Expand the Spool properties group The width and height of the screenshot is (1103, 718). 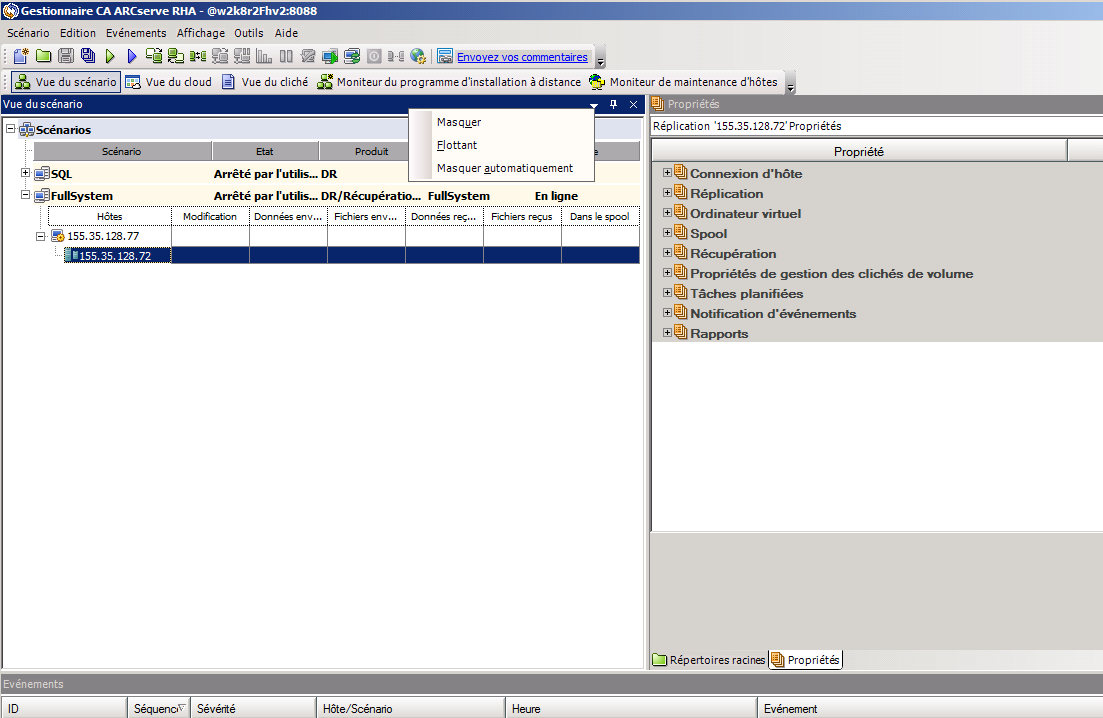667,232
